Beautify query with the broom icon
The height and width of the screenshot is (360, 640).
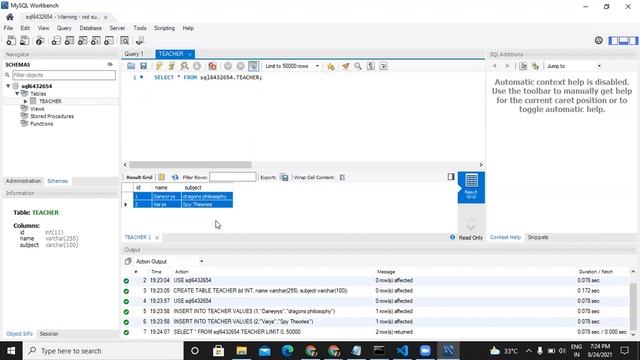345,66
